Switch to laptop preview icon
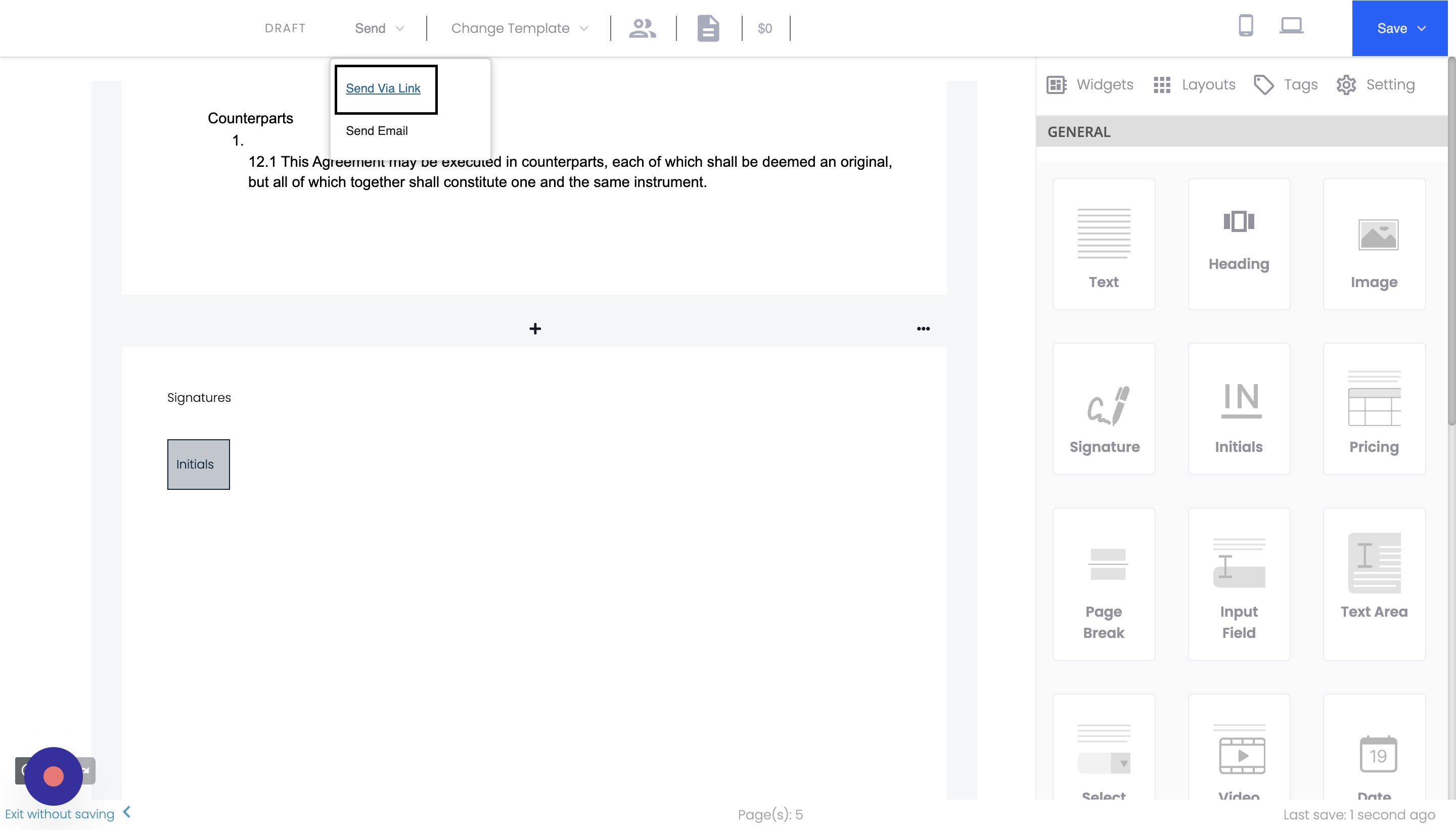Image resolution: width=1456 pixels, height=830 pixels. point(1291,26)
